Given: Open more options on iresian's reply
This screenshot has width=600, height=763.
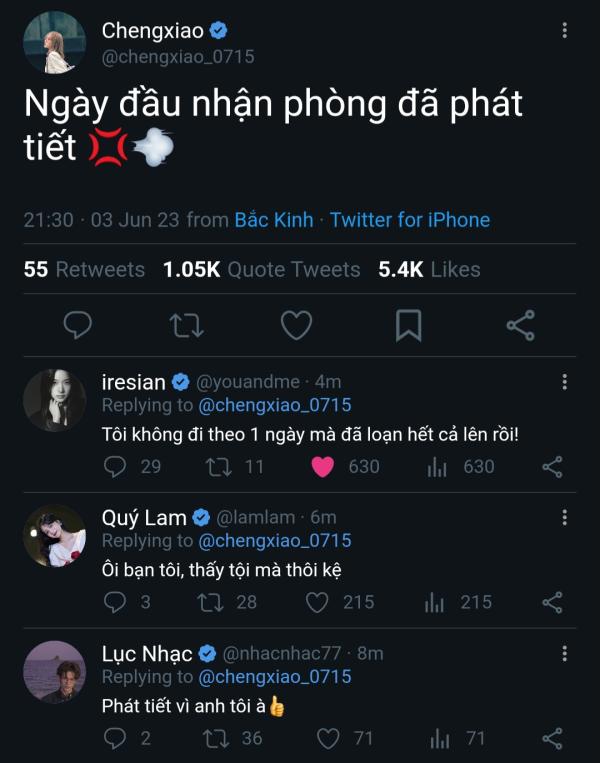Looking at the screenshot, I should 565,381.
